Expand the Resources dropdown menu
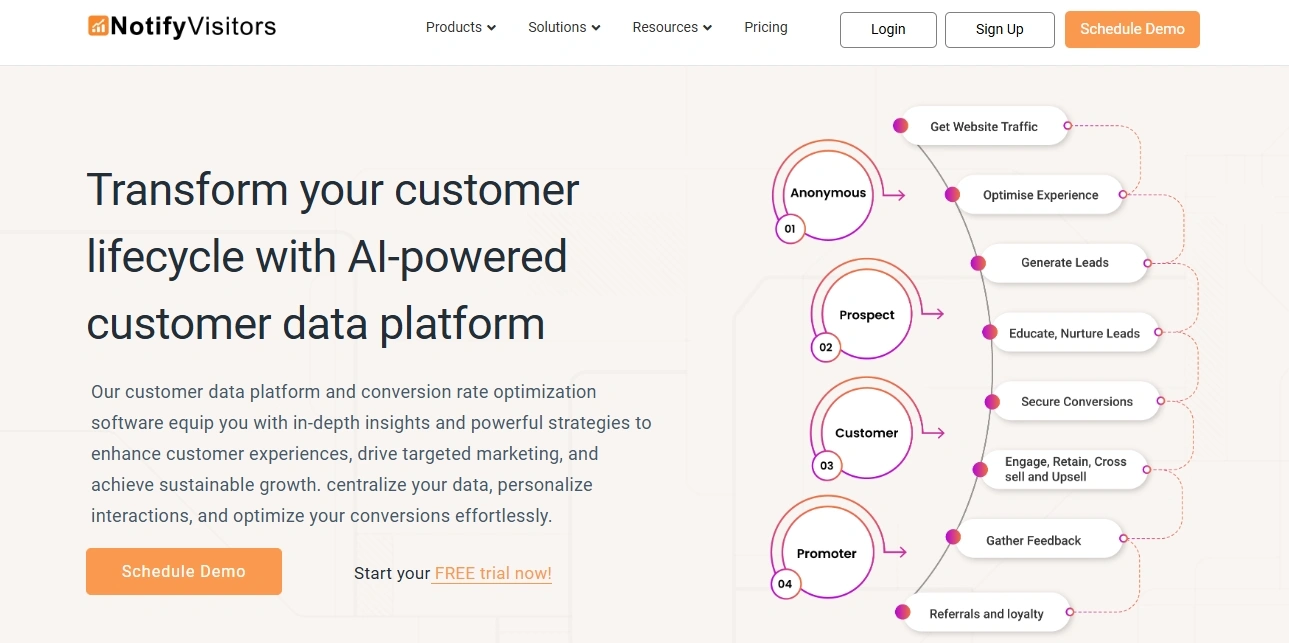Image resolution: width=1289 pixels, height=643 pixels. [672, 28]
